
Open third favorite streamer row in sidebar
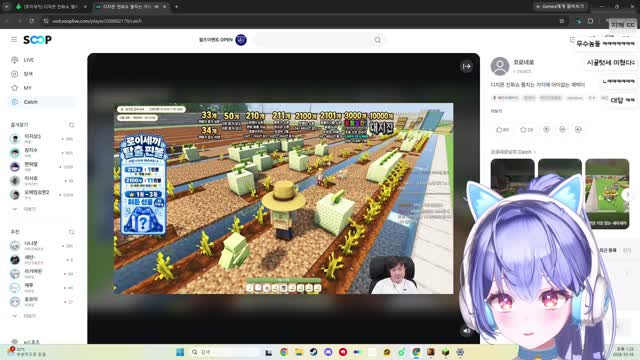coord(42,167)
